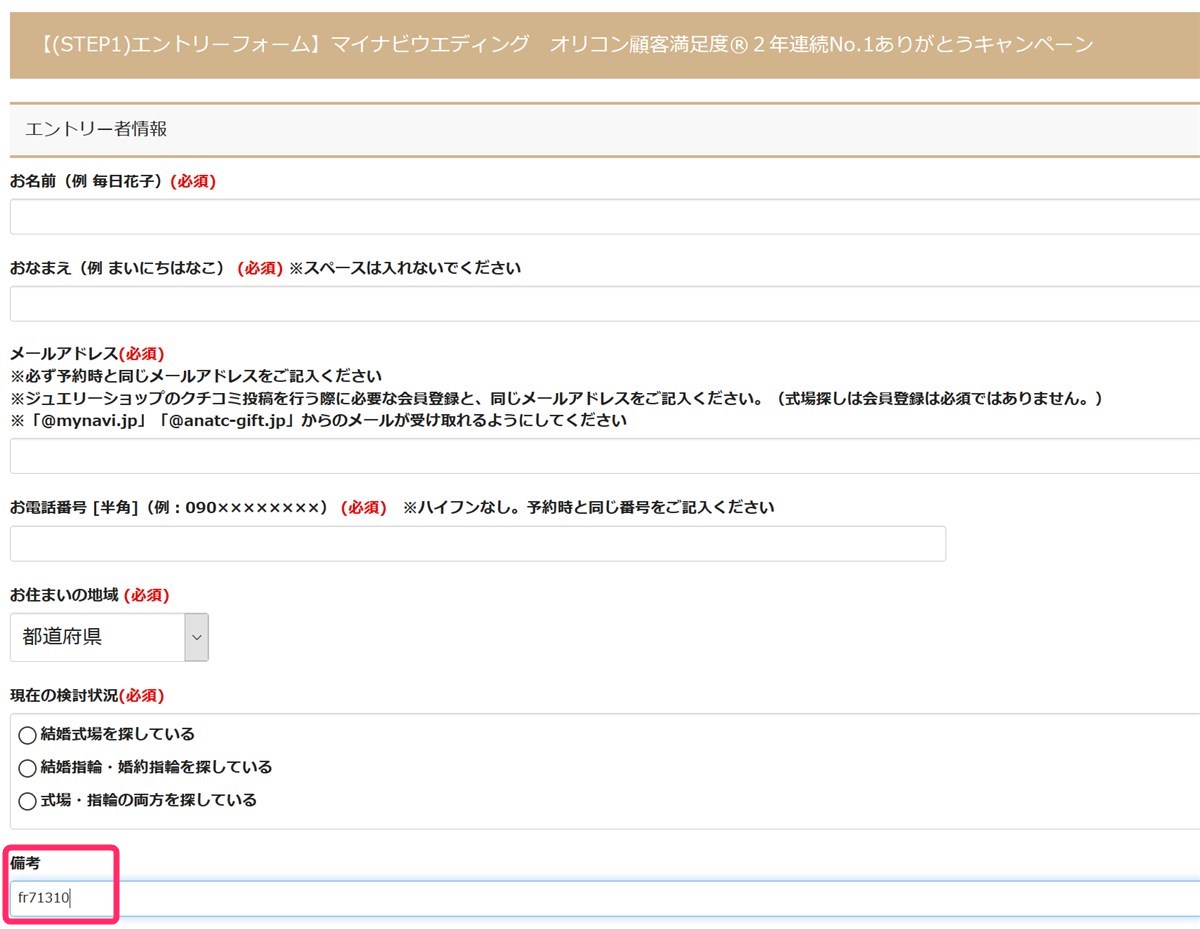Choose 結婚指輪・婚約指輪を探している radio option
This screenshot has width=1200, height=929.
[27, 768]
